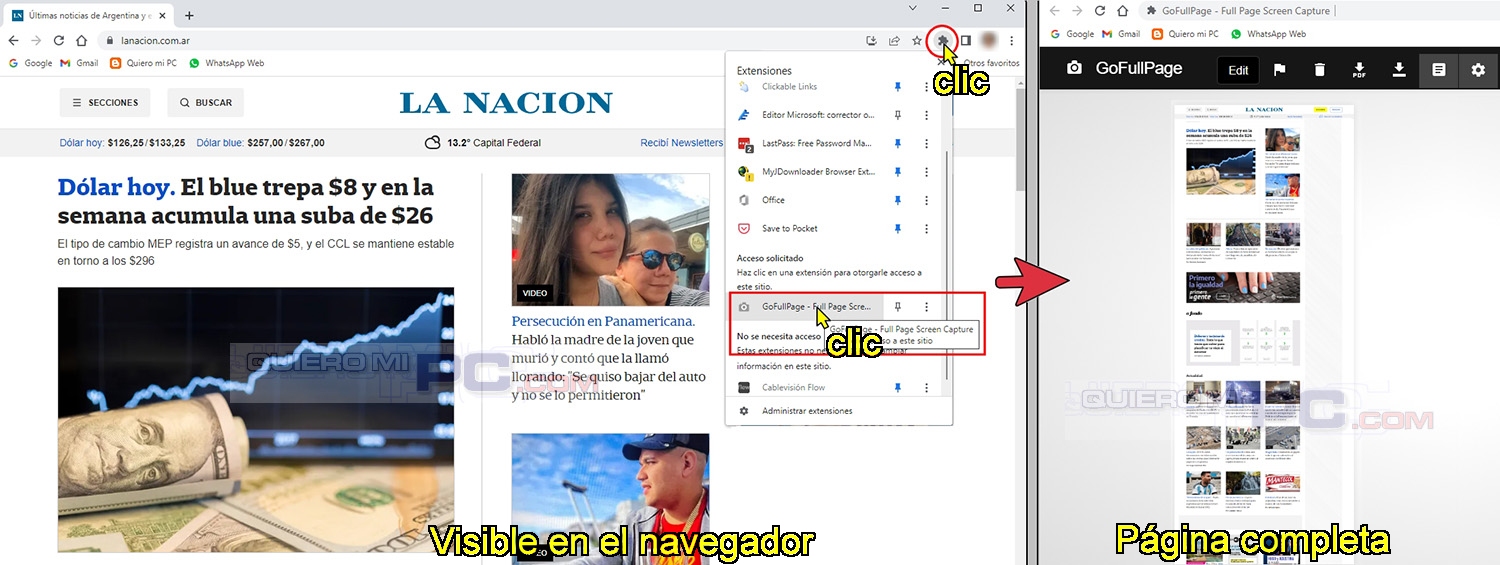Open the Dólar hoy headline article
The width and height of the screenshot is (1500, 565).
pyautogui.click(x=246, y=202)
